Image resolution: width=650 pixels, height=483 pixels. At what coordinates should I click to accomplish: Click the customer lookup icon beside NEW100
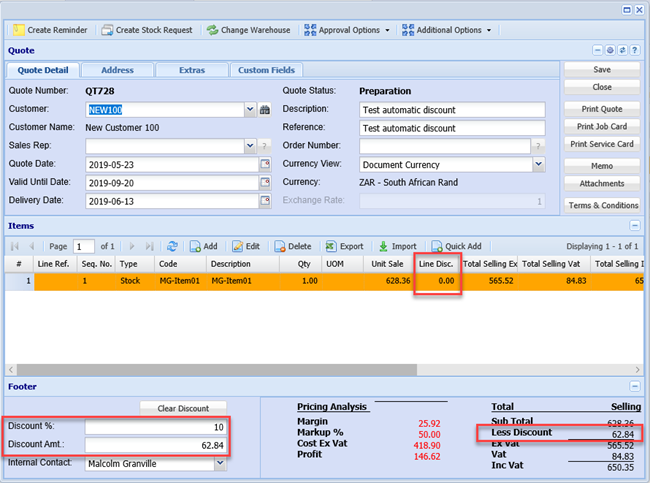click(265, 109)
